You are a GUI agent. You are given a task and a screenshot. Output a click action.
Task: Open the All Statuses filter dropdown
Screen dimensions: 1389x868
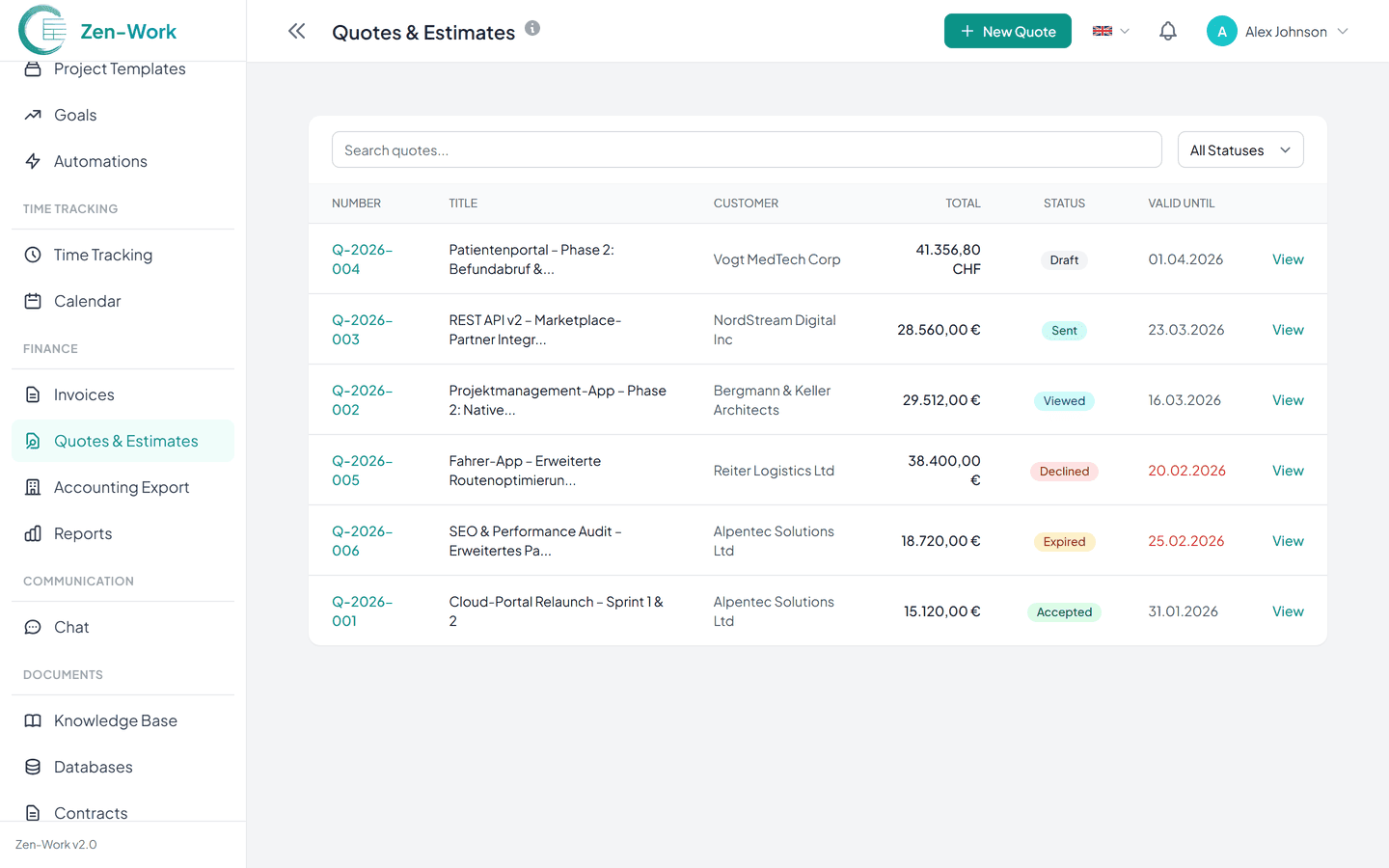point(1240,149)
